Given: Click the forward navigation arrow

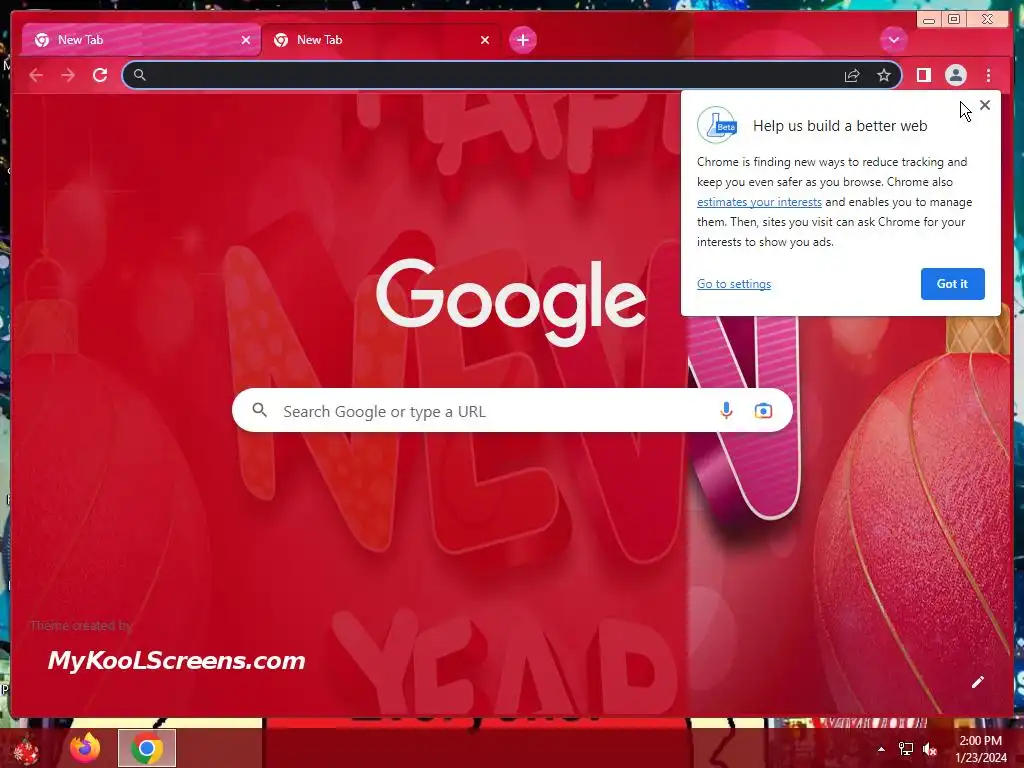Looking at the screenshot, I should pos(68,75).
